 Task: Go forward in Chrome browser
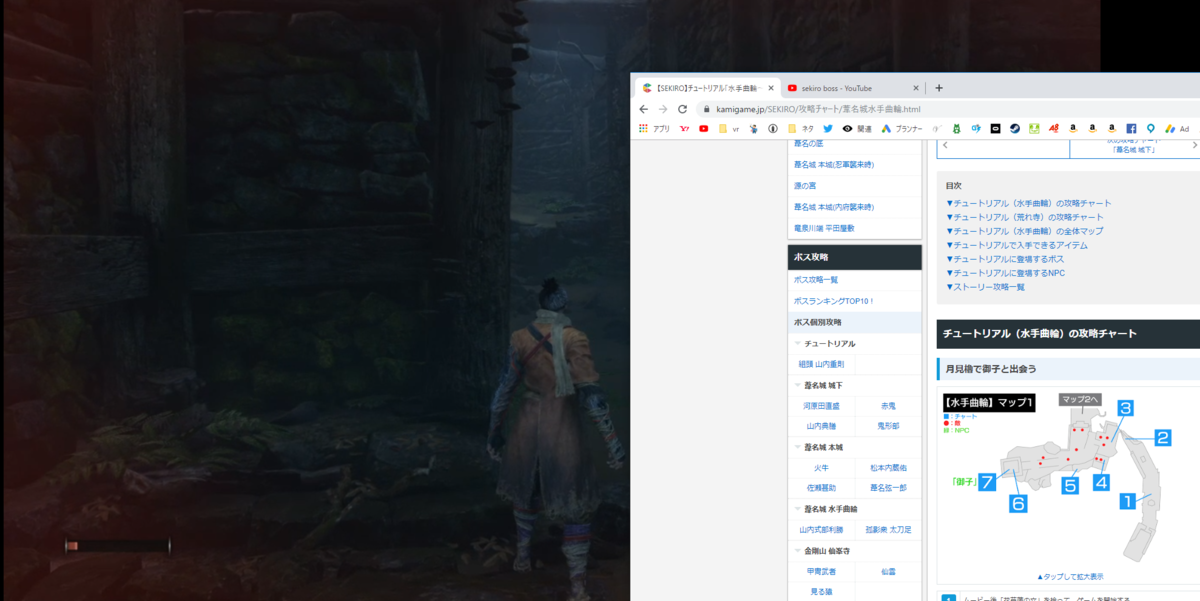(x=662, y=109)
